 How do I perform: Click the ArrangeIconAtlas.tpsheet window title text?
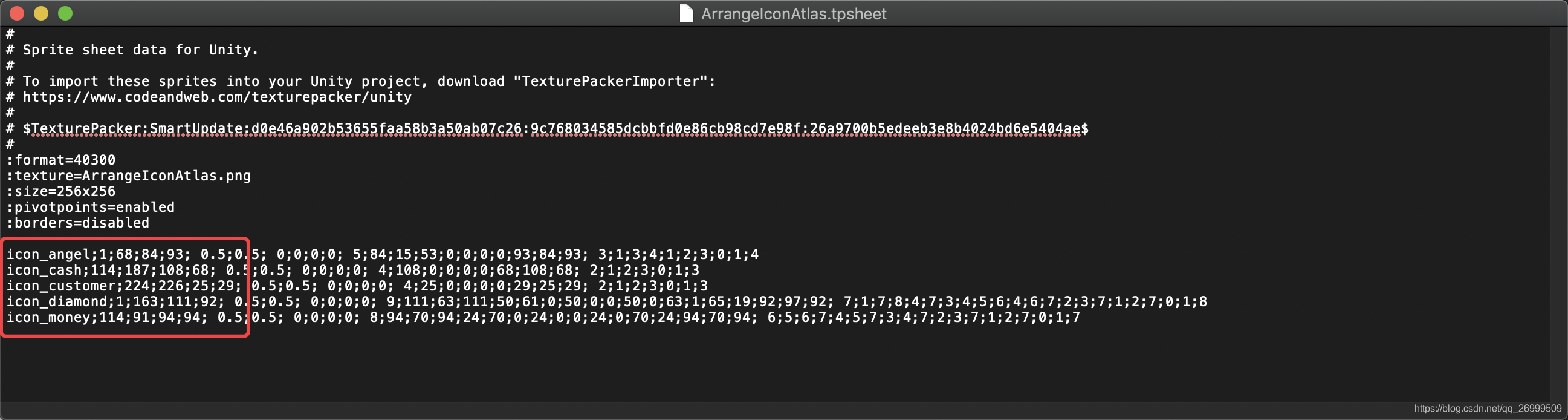pos(793,13)
